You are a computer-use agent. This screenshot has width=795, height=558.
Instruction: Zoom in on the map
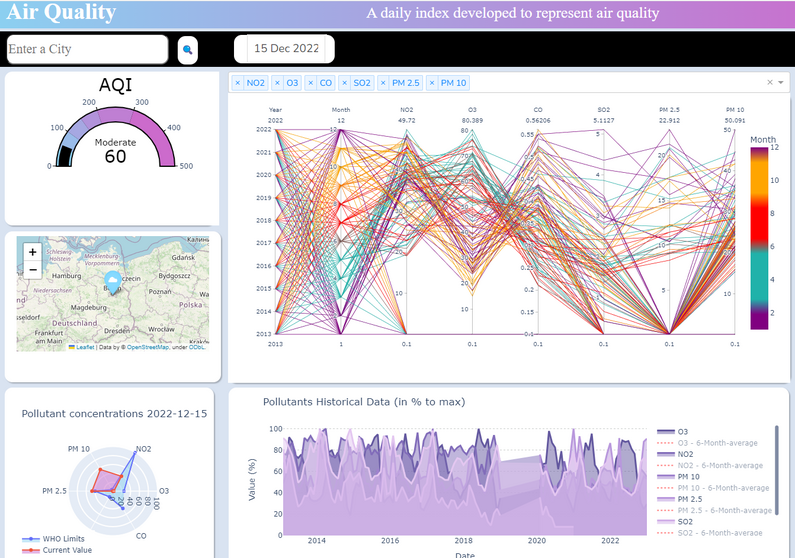click(32, 252)
